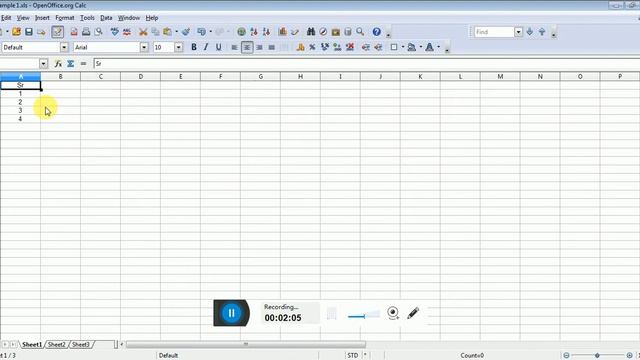The image size is (640, 360).
Task: Toggle the Show Draw Functions icon
Action: point(295,32)
